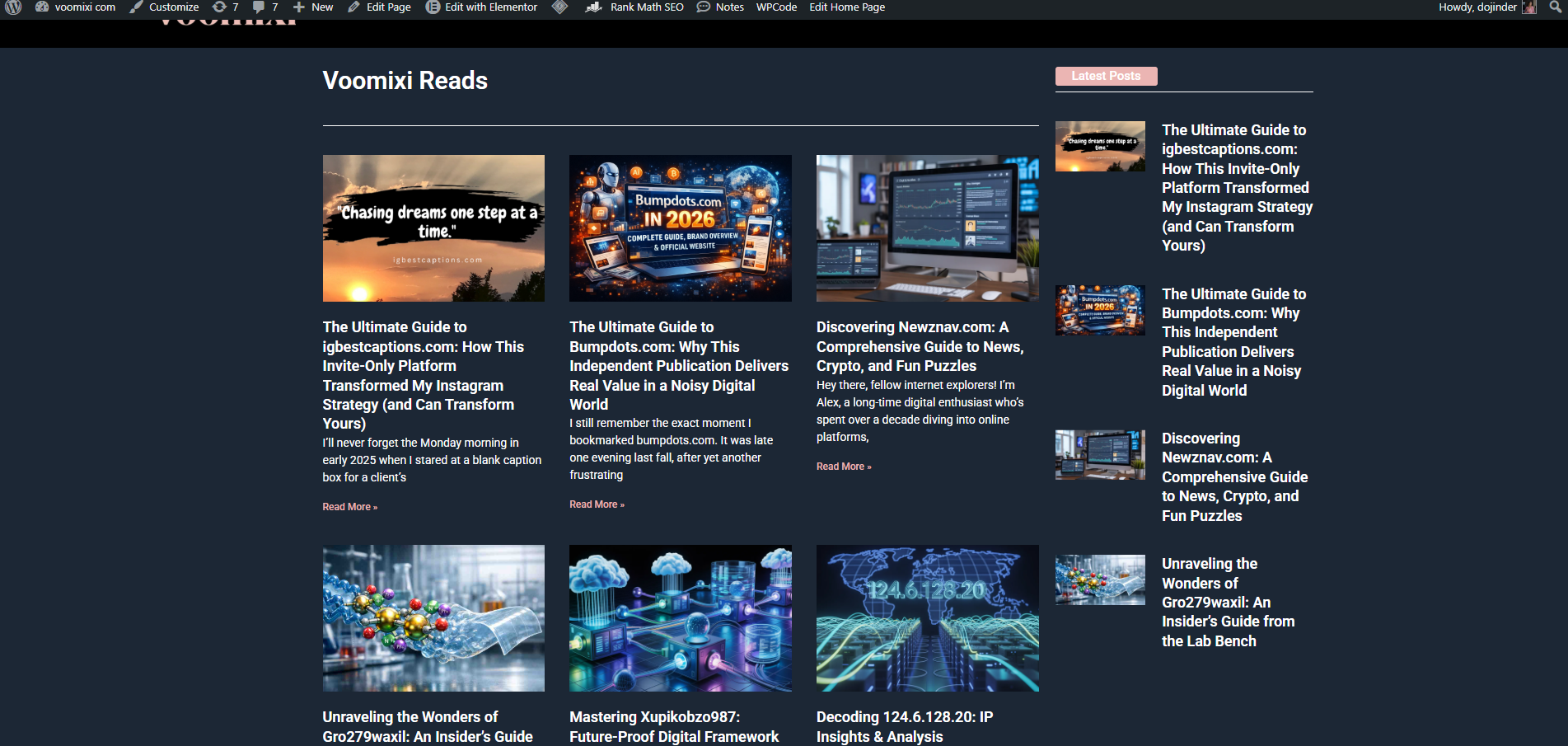Open the Customize theme link
This screenshot has height=746, width=1568.
point(164,7)
